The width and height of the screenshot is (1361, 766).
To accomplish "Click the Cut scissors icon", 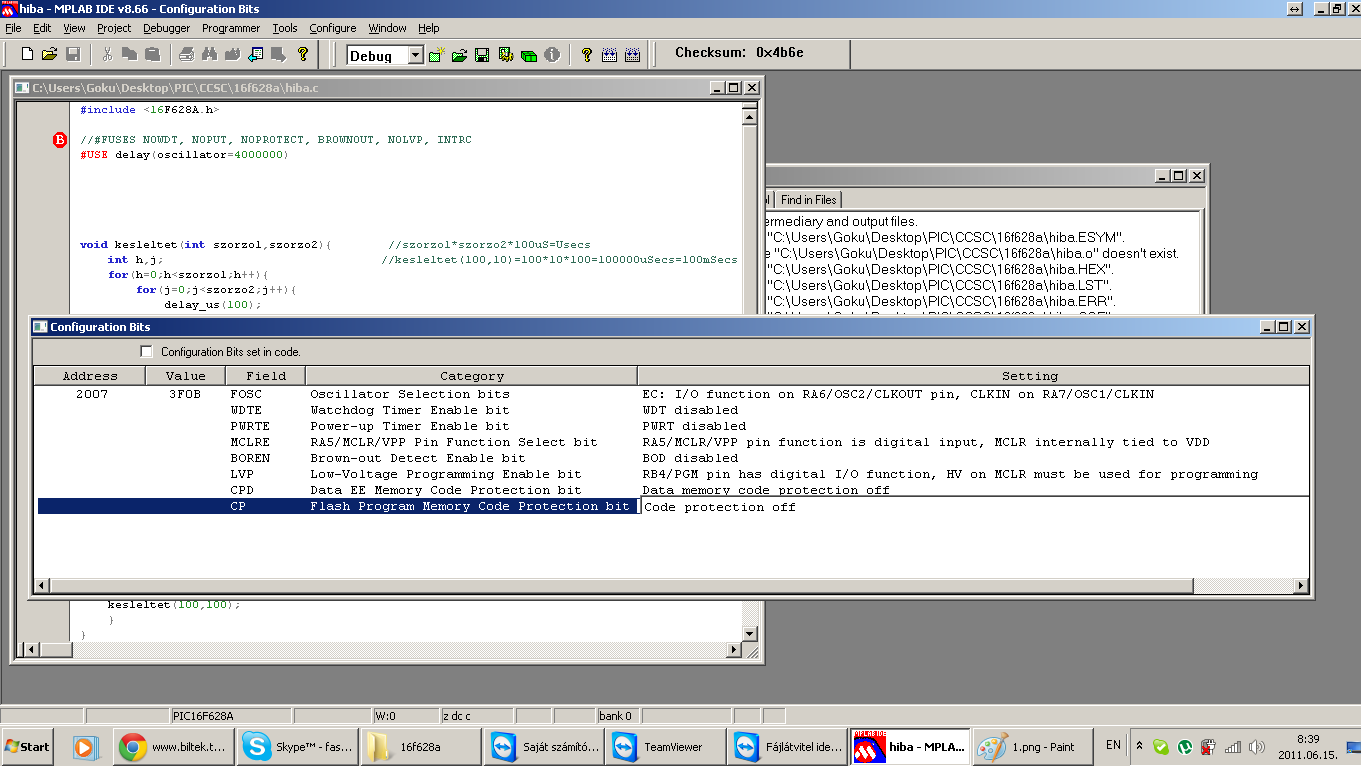I will (107, 54).
